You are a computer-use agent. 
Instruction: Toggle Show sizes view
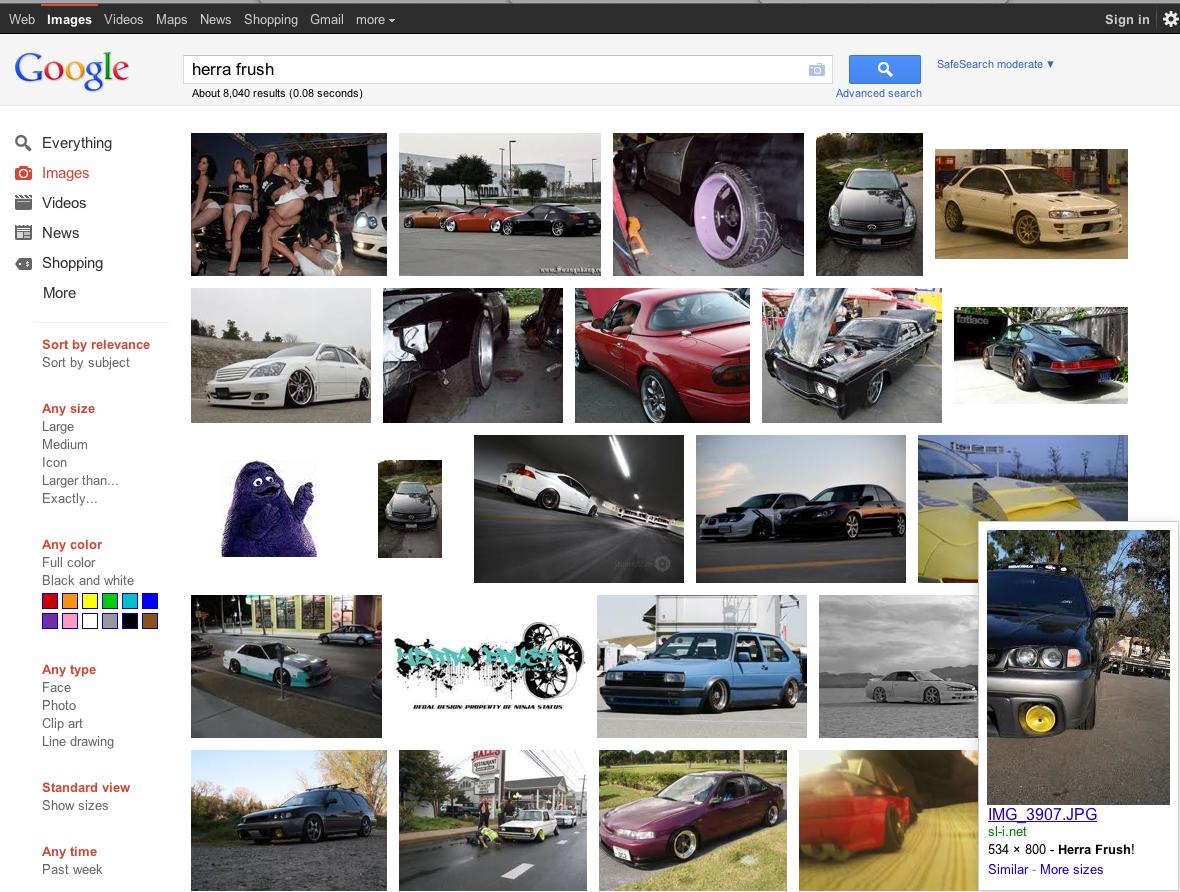(75, 805)
